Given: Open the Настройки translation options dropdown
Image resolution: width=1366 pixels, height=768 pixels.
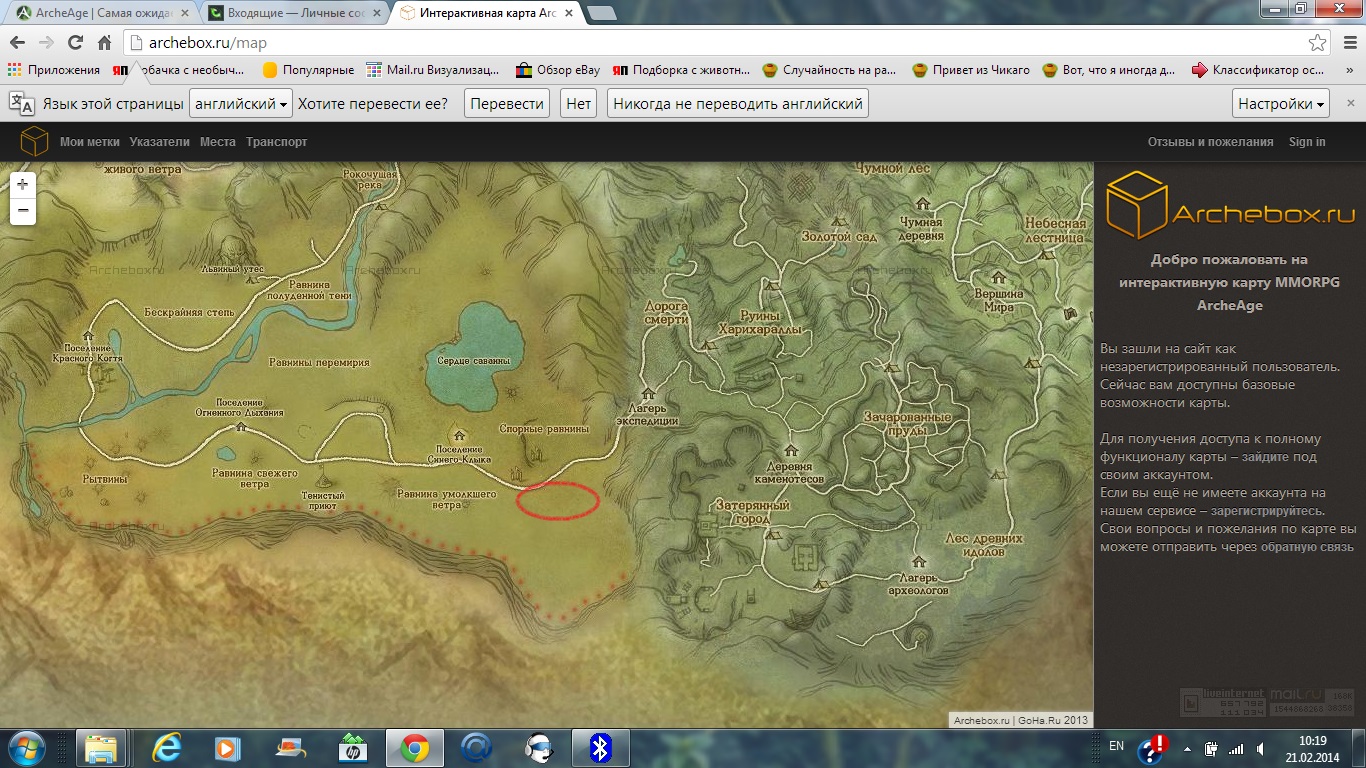Looking at the screenshot, I should click(x=1282, y=104).
